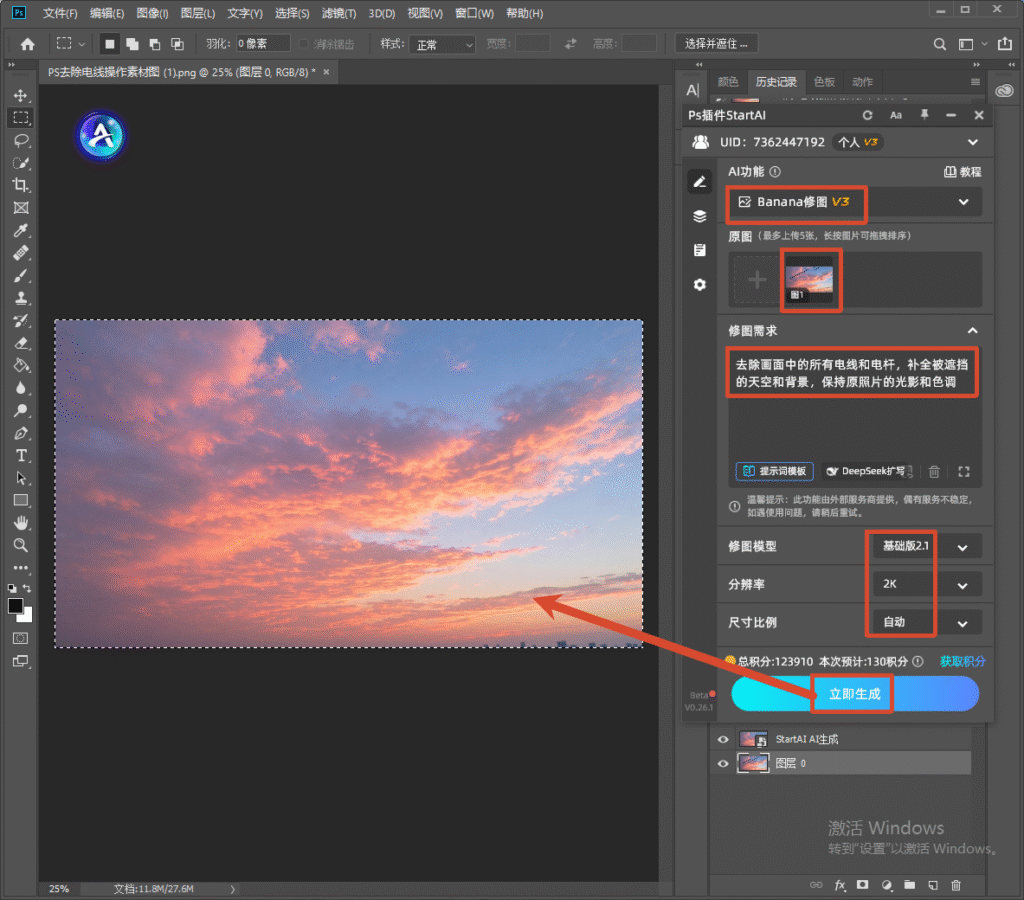This screenshot has height=900, width=1024.
Task: Pin the StartAI plugin panel
Action: pos(924,115)
